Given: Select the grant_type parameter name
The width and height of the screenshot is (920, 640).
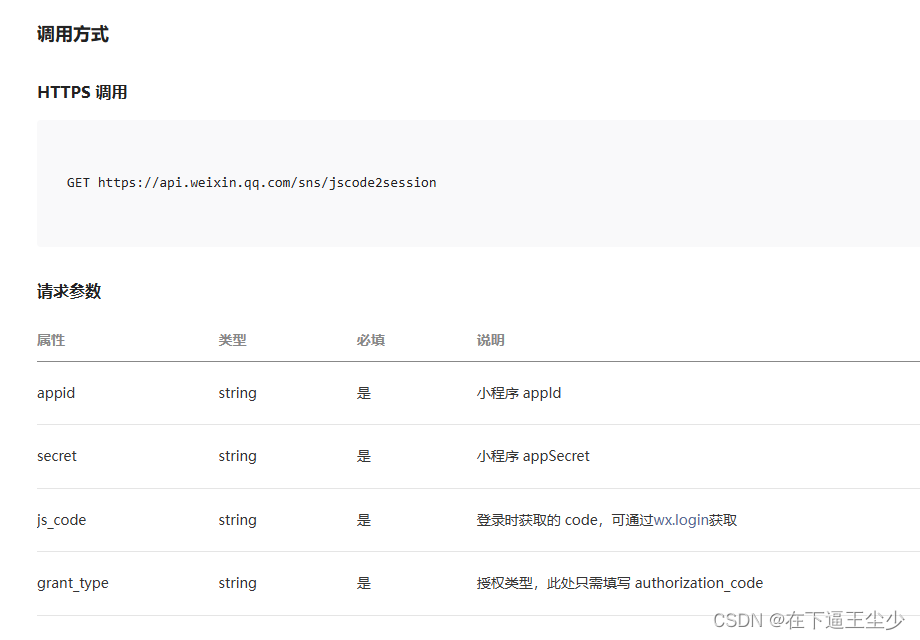Looking at the screenshot, I should (72, 582).
